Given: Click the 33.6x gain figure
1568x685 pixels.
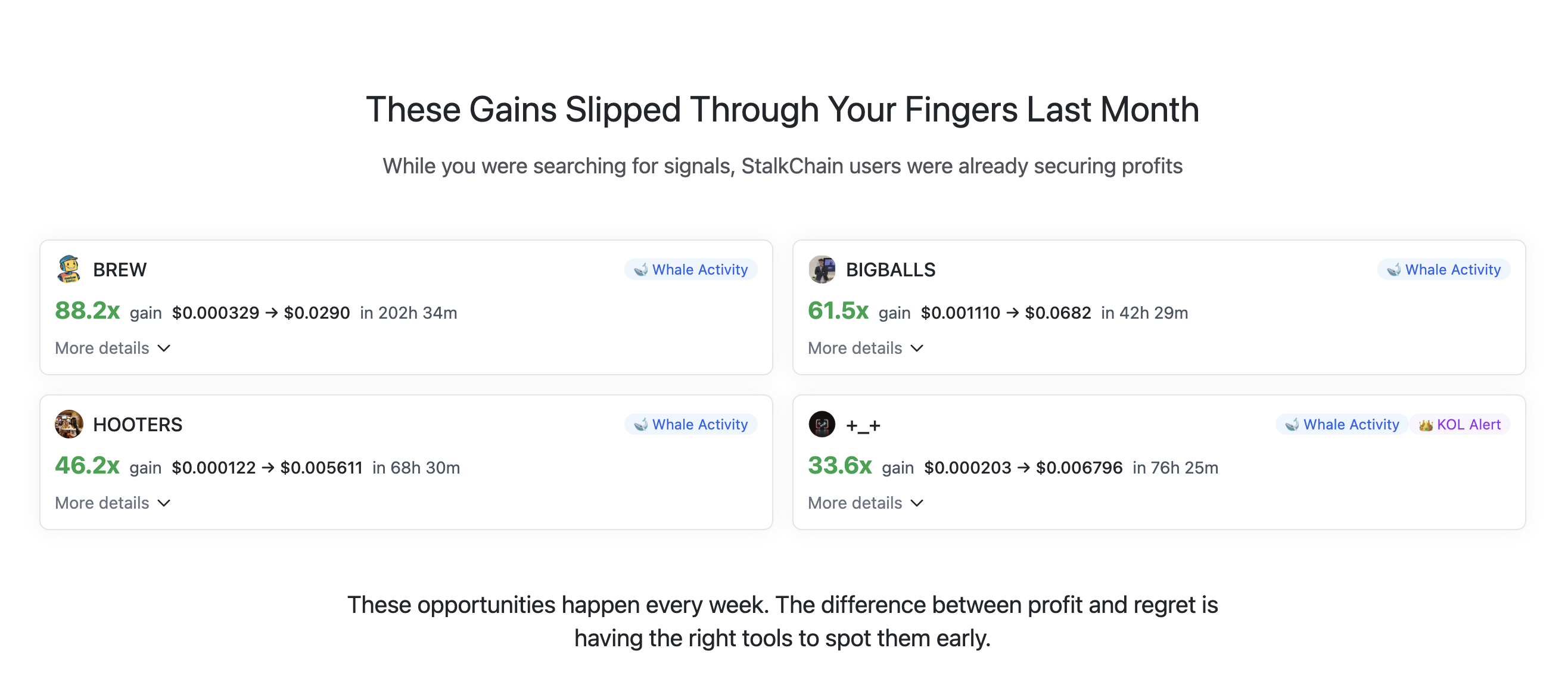Looking at the screenshot, I should pyautogui.click(x=839, y=466).
